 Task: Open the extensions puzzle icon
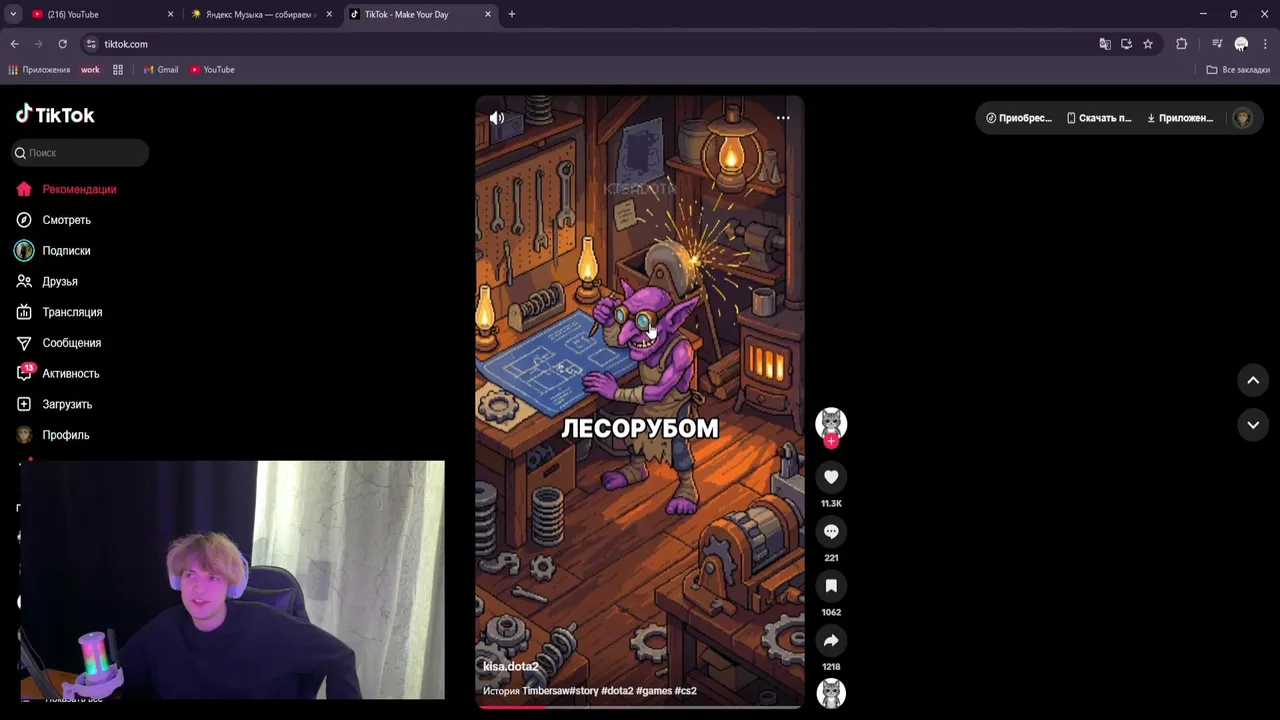click(x=1182, y=44)
